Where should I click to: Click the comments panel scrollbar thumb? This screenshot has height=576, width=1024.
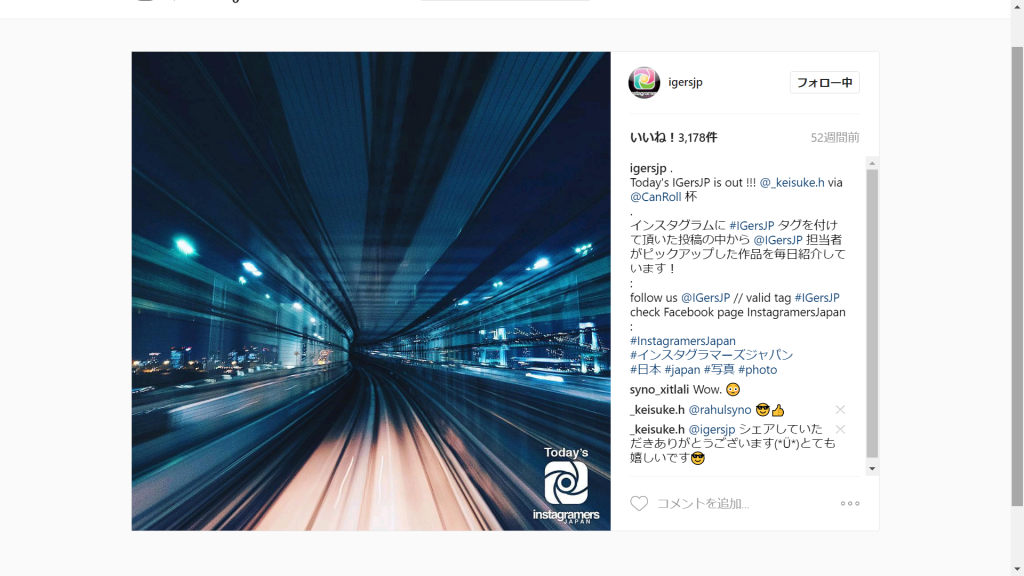[x=872, y=313]
